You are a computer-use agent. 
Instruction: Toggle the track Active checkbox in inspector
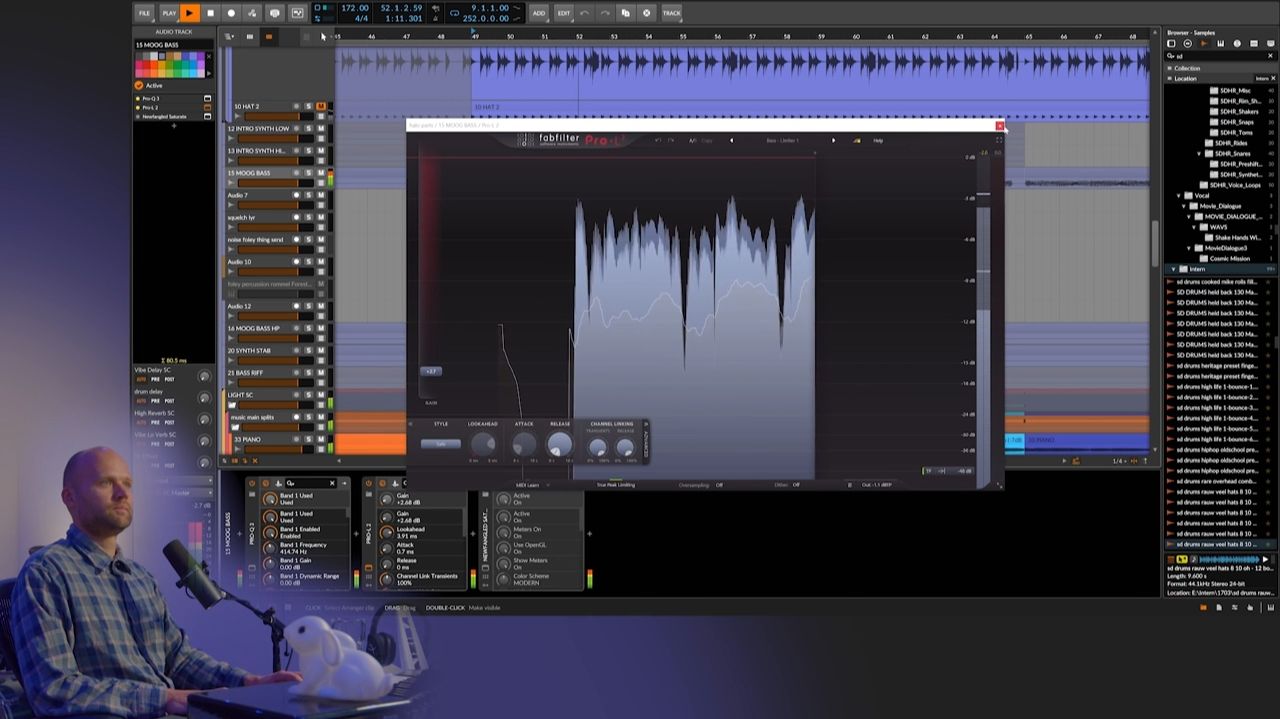139,85
